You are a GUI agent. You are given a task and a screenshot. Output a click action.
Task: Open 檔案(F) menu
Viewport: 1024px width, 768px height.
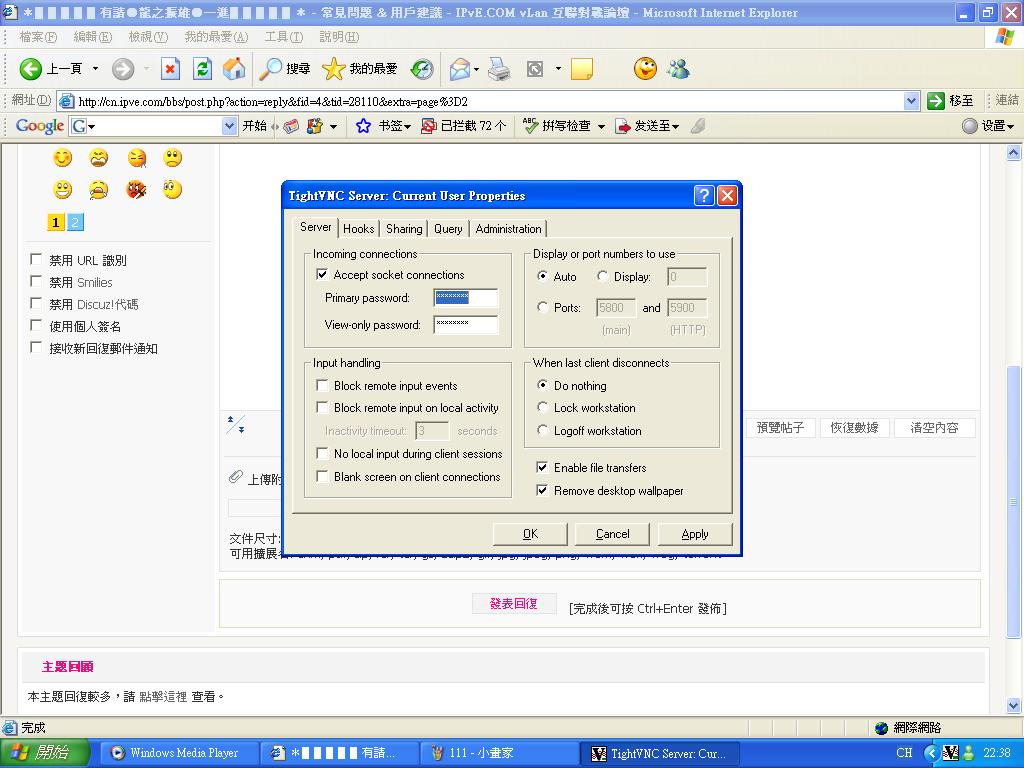pos(38,37)
